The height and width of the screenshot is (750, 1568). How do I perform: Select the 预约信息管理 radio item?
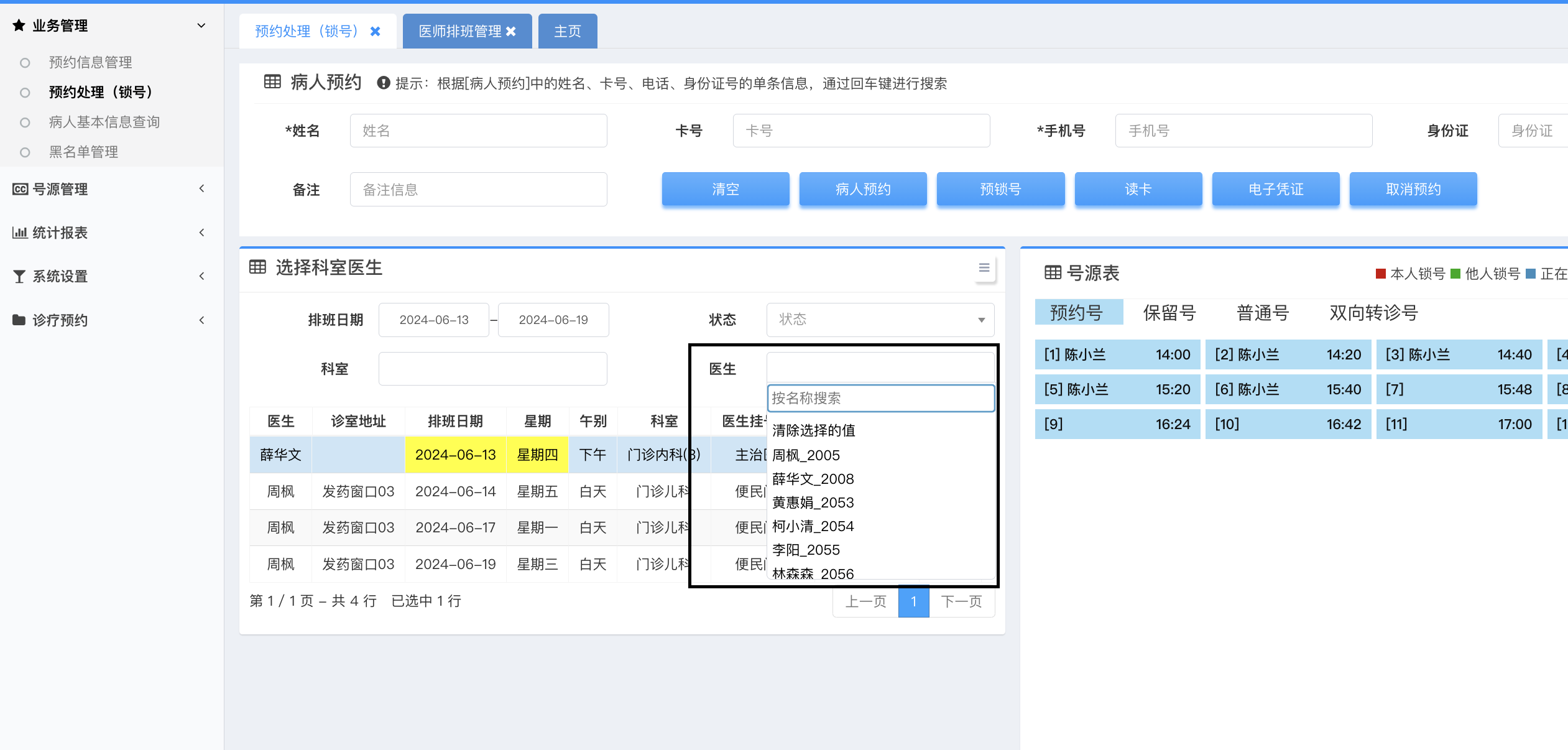pos(90,62)
